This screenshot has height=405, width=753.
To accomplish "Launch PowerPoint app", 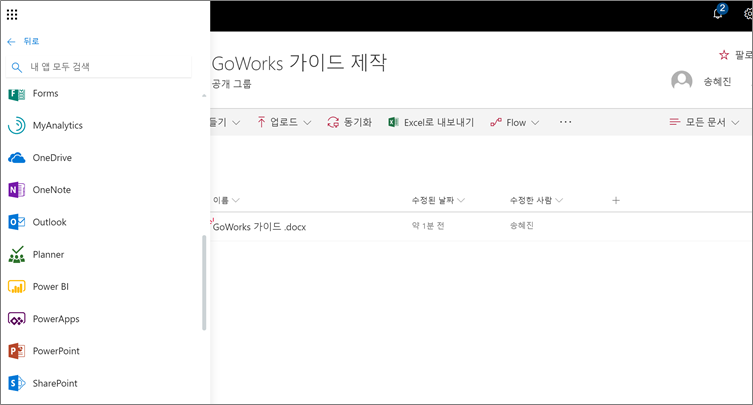I will pos(55,351).
